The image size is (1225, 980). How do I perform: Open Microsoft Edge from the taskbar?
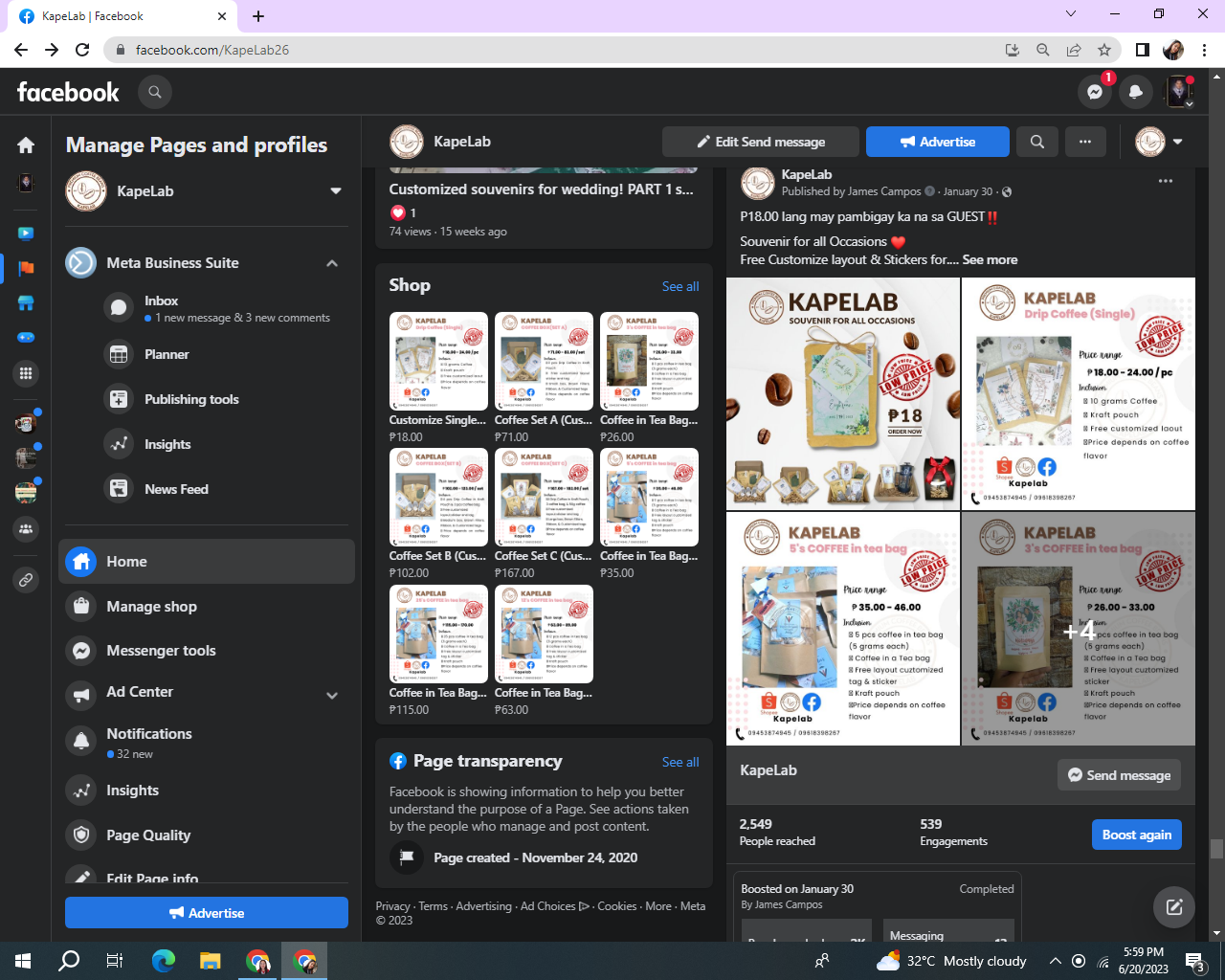[x=164, y=961]
